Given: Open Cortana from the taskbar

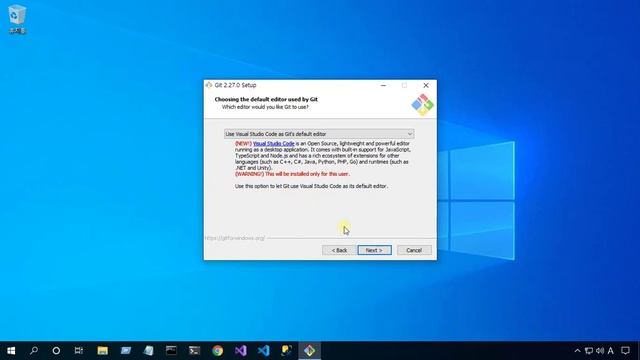Looking at the screenshot, I should [56, 351].
